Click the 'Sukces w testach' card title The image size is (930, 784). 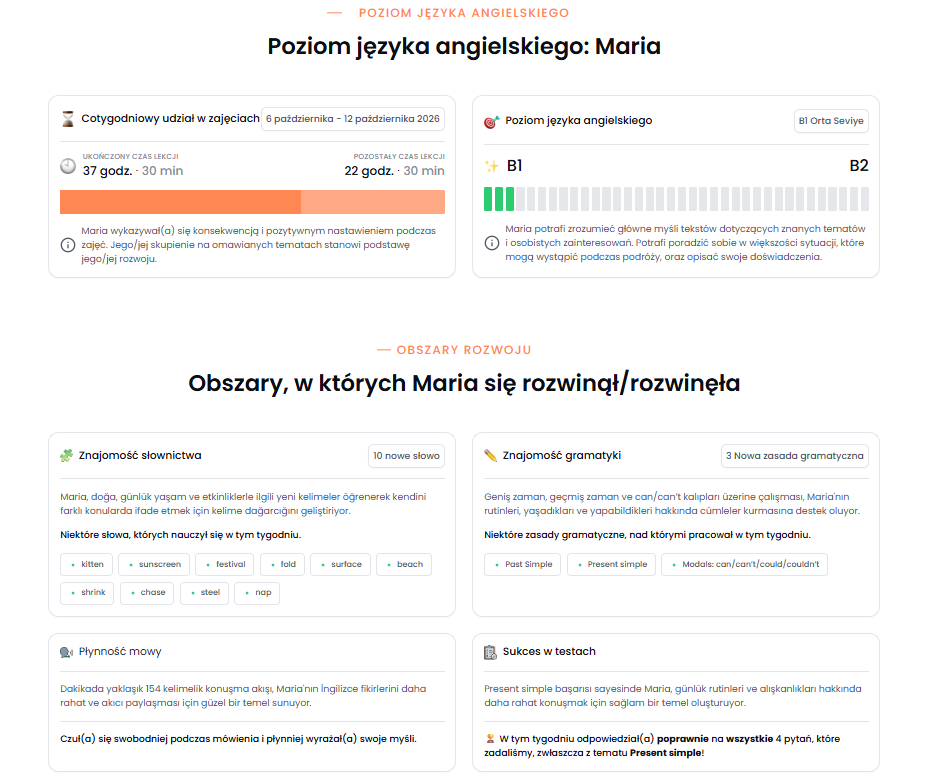pyautogui.click(x=549, y=652)
